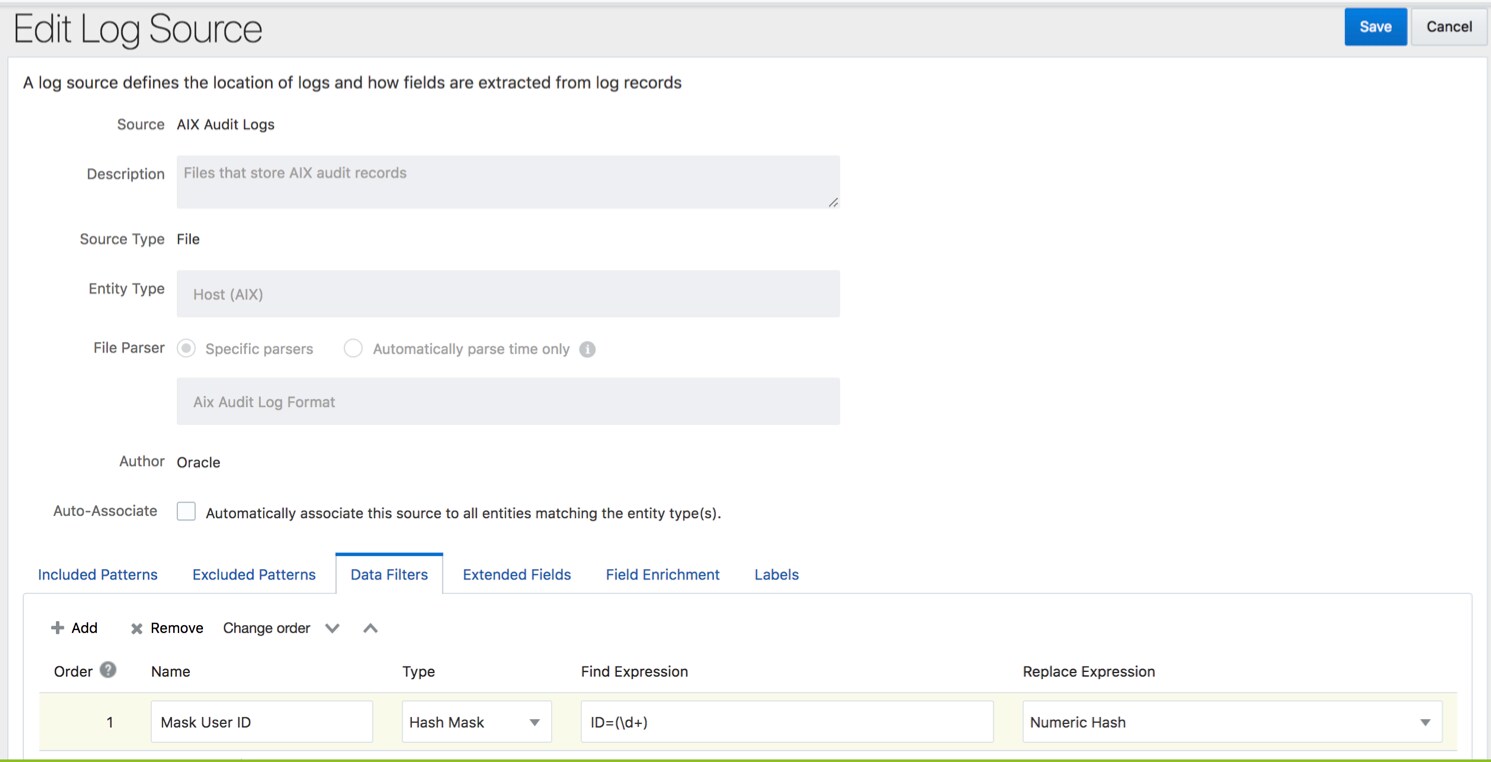Click the Mask User ID name field
The height and width of the screenshot is (762, 1491).
click(x=261, y=722)
